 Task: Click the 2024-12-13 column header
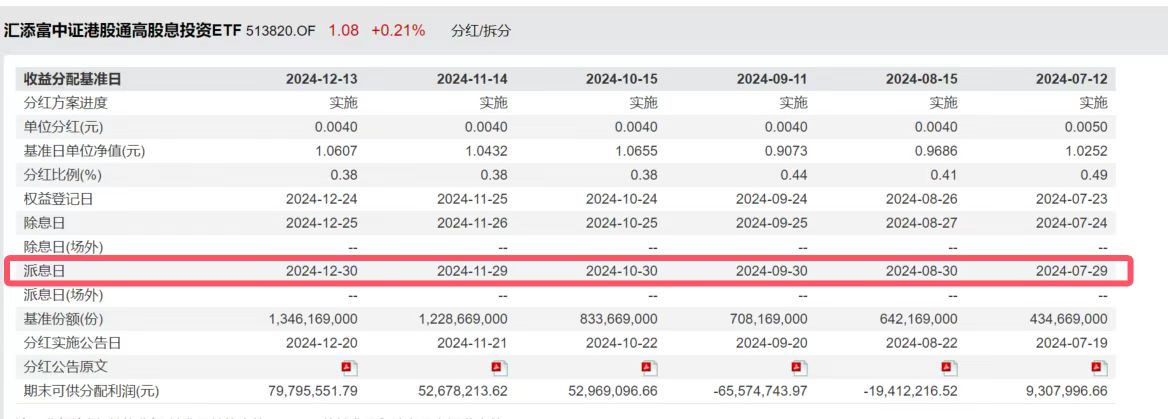[x=322, y=79]
